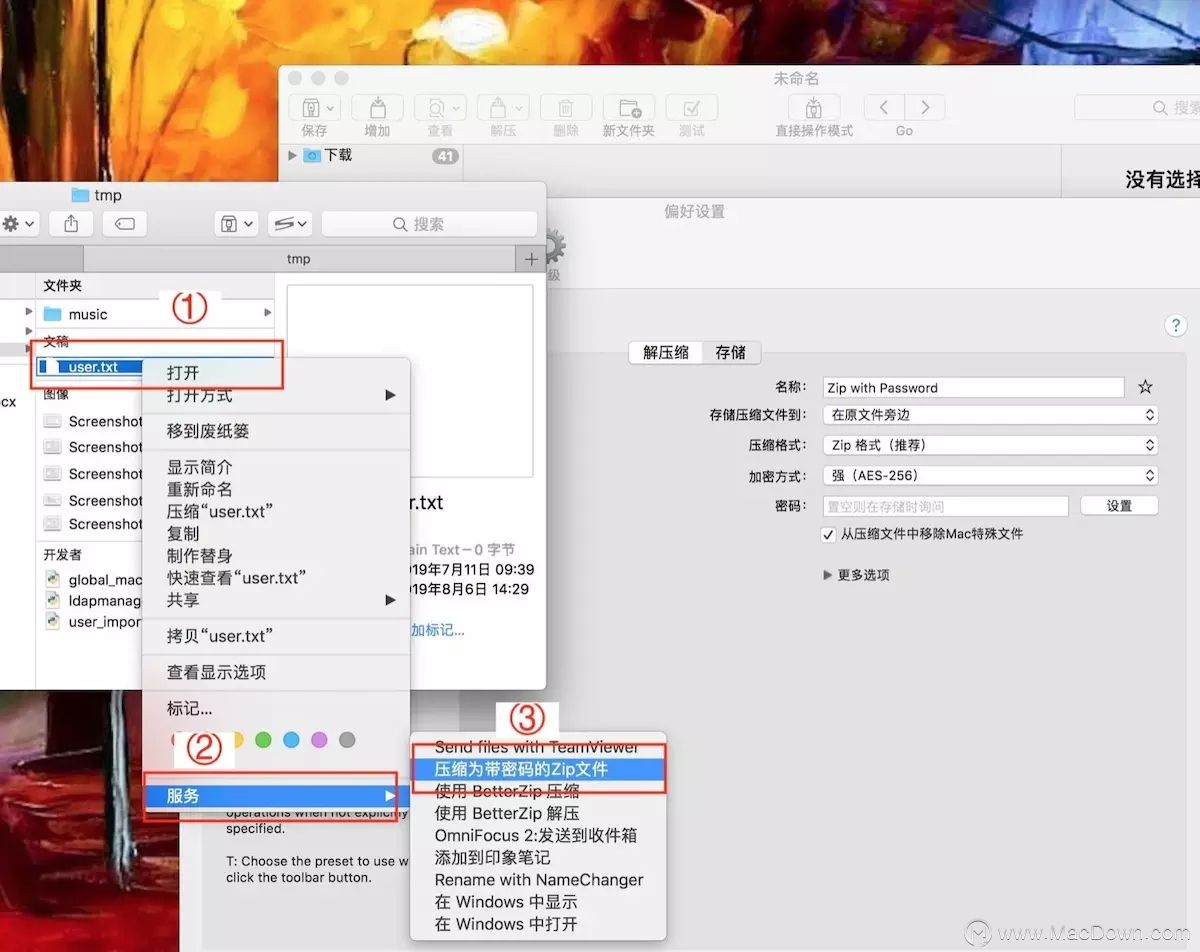This screenshot has width=1200, height=952.
Task: Click the 测试 (Test) toolbar icon
Action: [691, 108]
